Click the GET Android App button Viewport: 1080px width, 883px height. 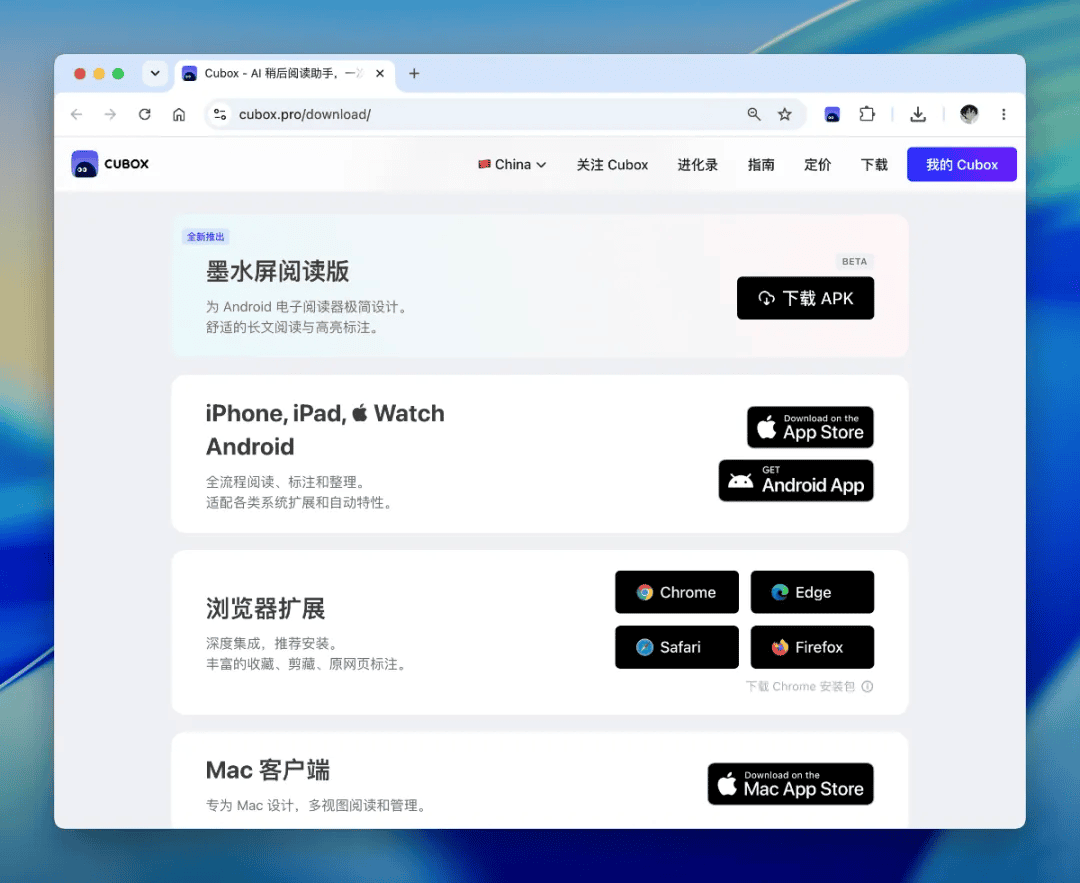pyautogui.click(x=796, y=481)
